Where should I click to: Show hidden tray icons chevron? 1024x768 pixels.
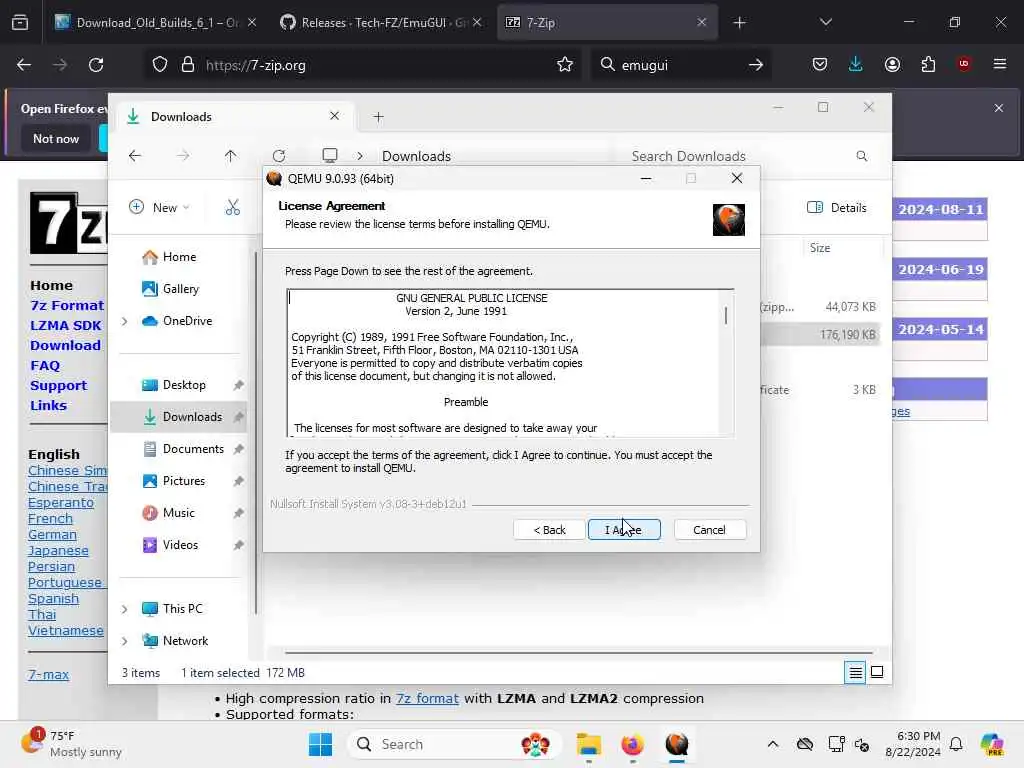click(773, 744)
